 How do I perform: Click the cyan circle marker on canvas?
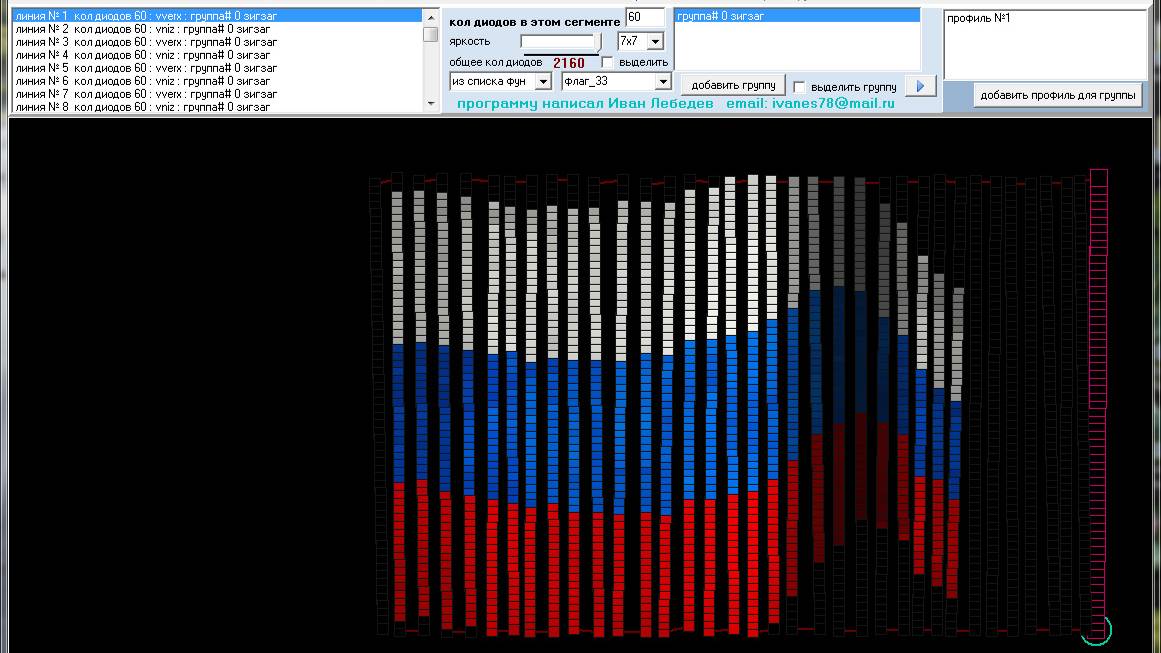pyautogui.click(x=1097, y=631)
